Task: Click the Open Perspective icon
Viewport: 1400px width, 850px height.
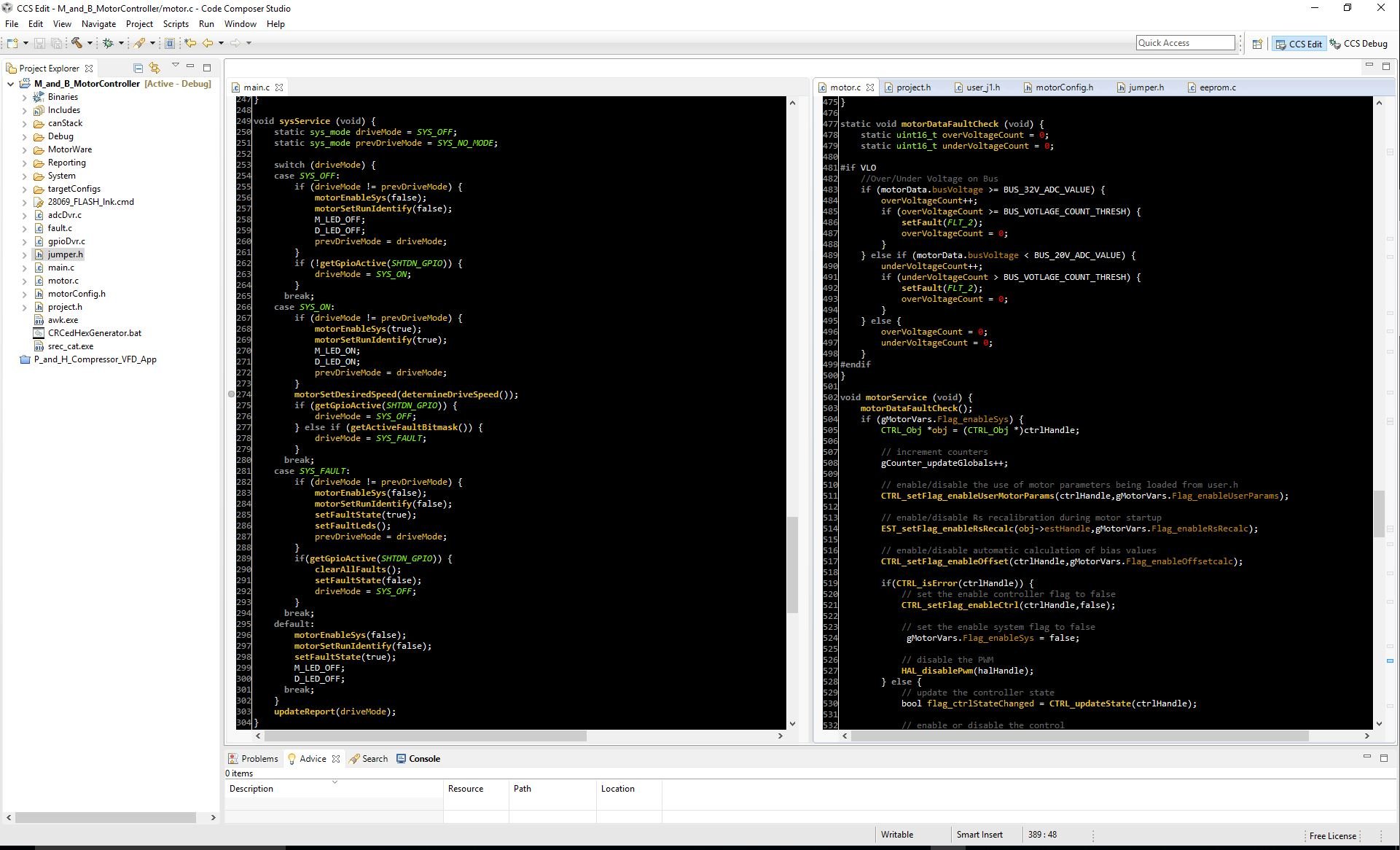Action: pos(1257,44)
